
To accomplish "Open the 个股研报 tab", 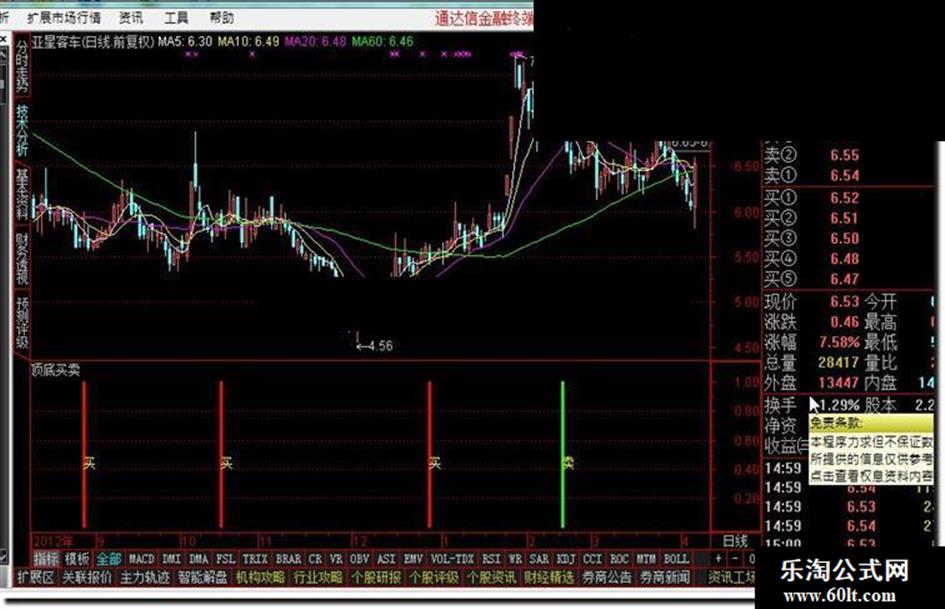I will pos(375,578).
